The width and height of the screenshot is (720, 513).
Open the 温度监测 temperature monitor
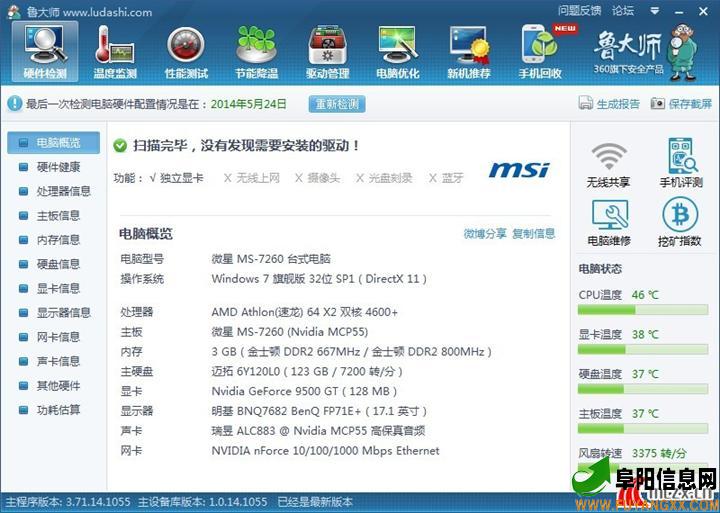coord(115,52)
